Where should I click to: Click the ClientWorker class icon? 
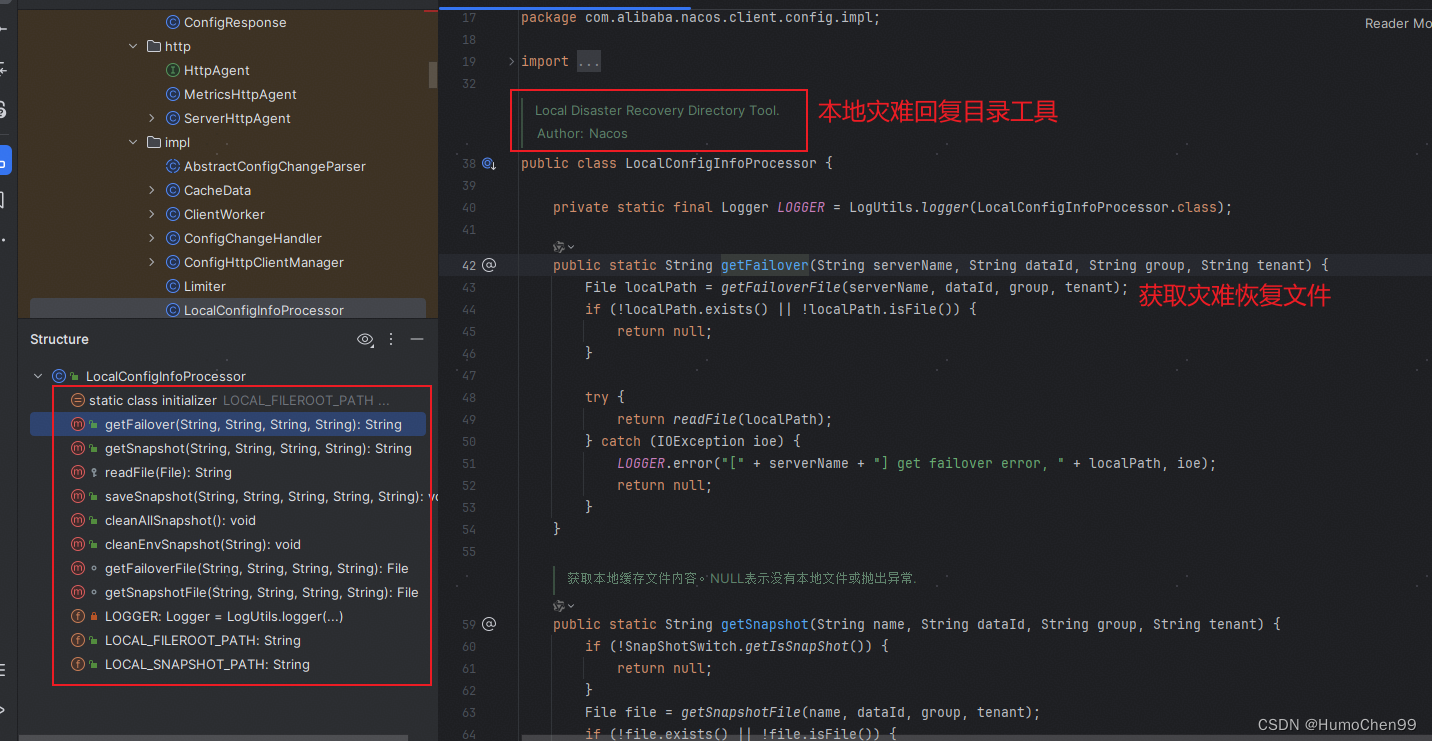coord(172,214)
